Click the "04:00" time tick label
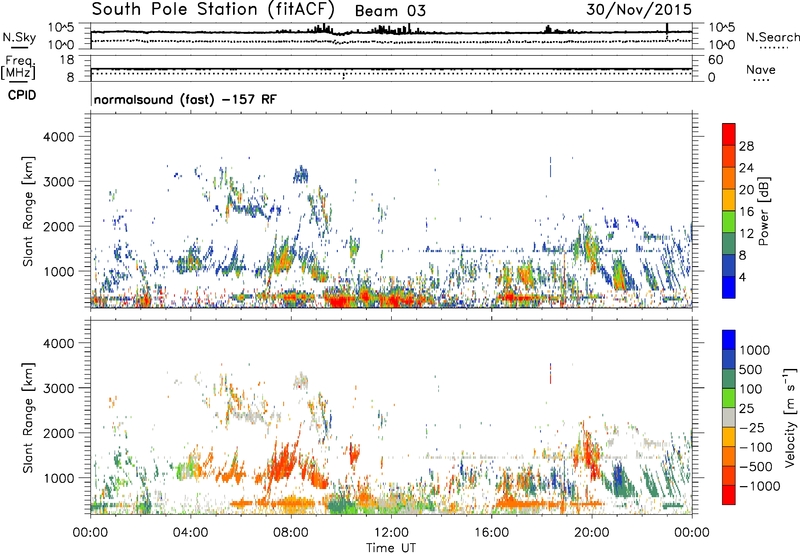 (x=190, y=533)
